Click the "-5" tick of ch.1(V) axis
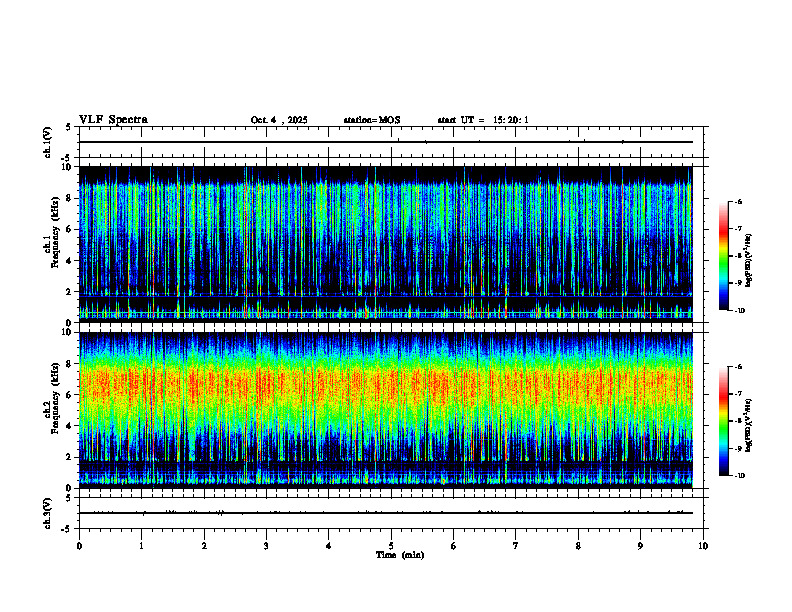 [x=67, y=158]
